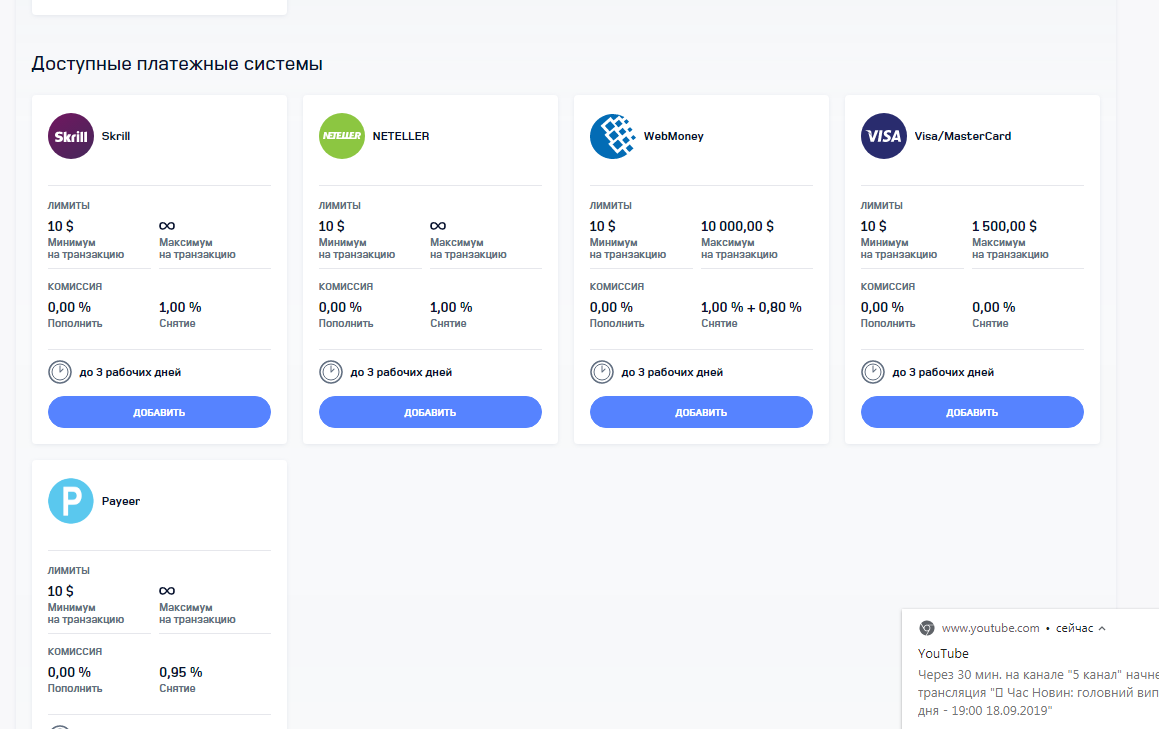This screenshot has width=1159, height=729.
Task: Click the VISA logo icon
Action: (883, 136)
